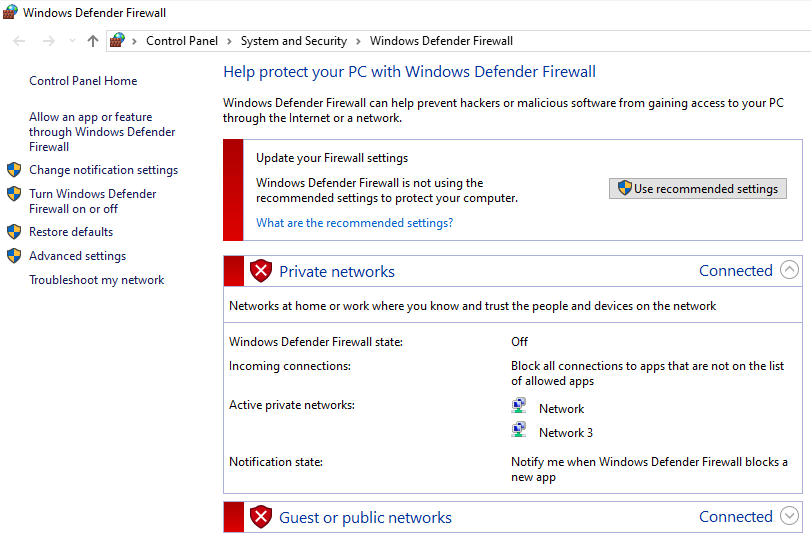This screenshot has width=811, height=543.
Task: Expand chevron before Control Panel breadcrumb
Action: tap(134, 41)
